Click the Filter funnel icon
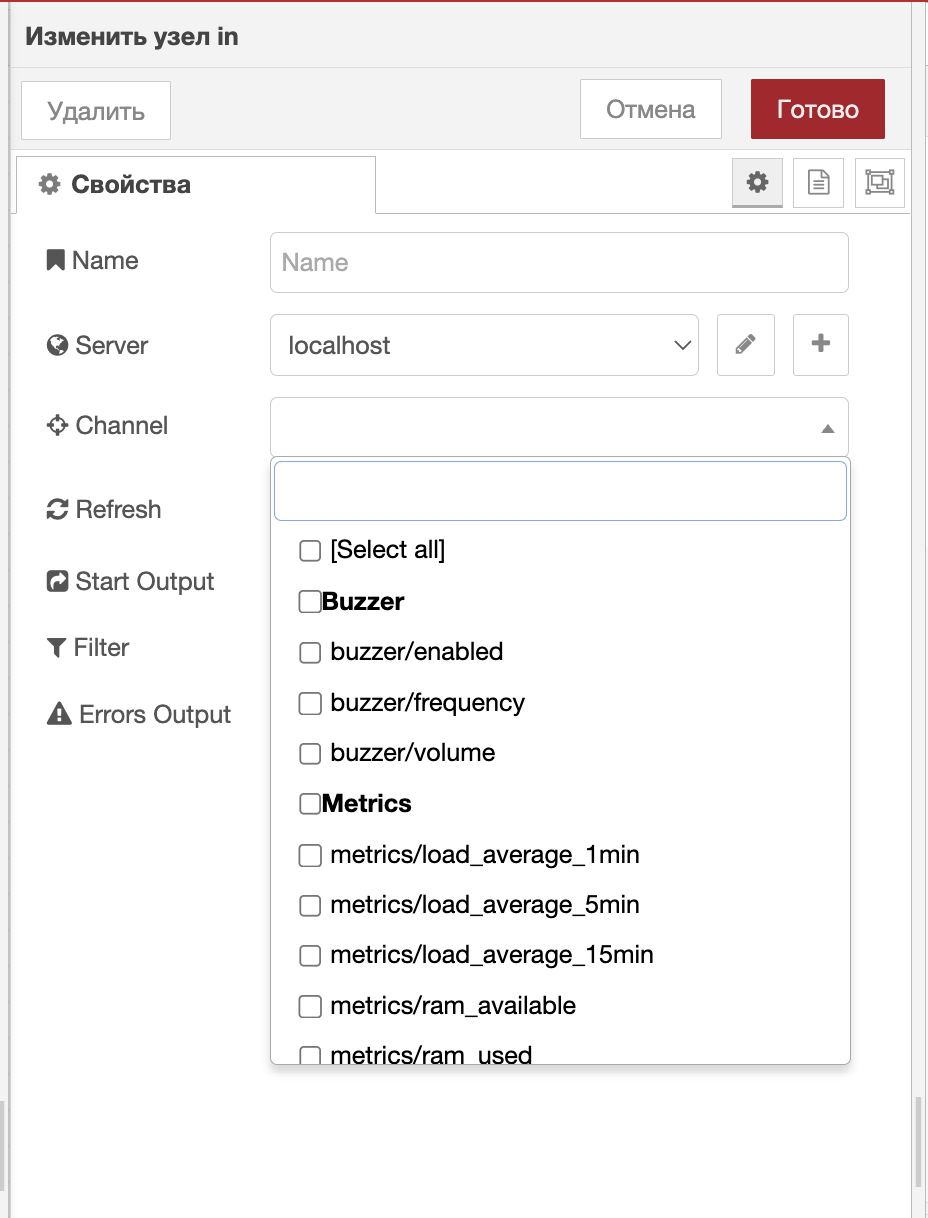The height and width of the screenshot is (1218, 928). [57, 648]
